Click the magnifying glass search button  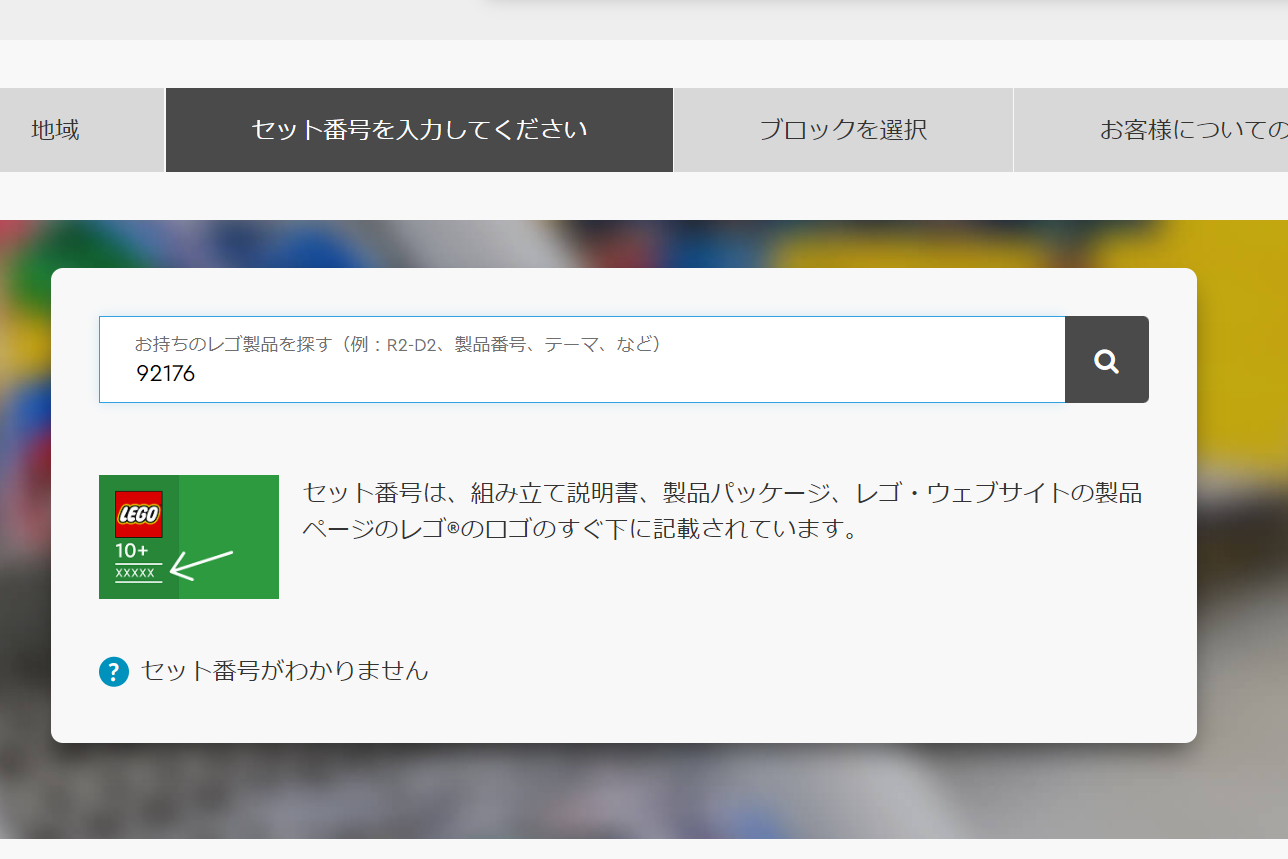coord(1106,360)
